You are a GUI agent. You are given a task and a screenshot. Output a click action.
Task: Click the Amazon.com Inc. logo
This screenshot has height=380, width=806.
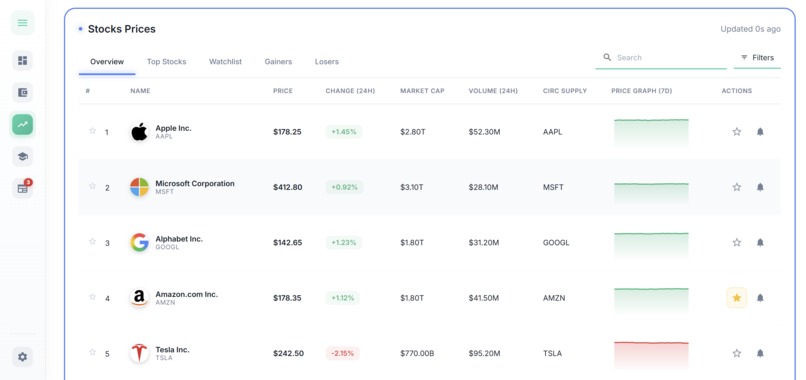[139, 298]
